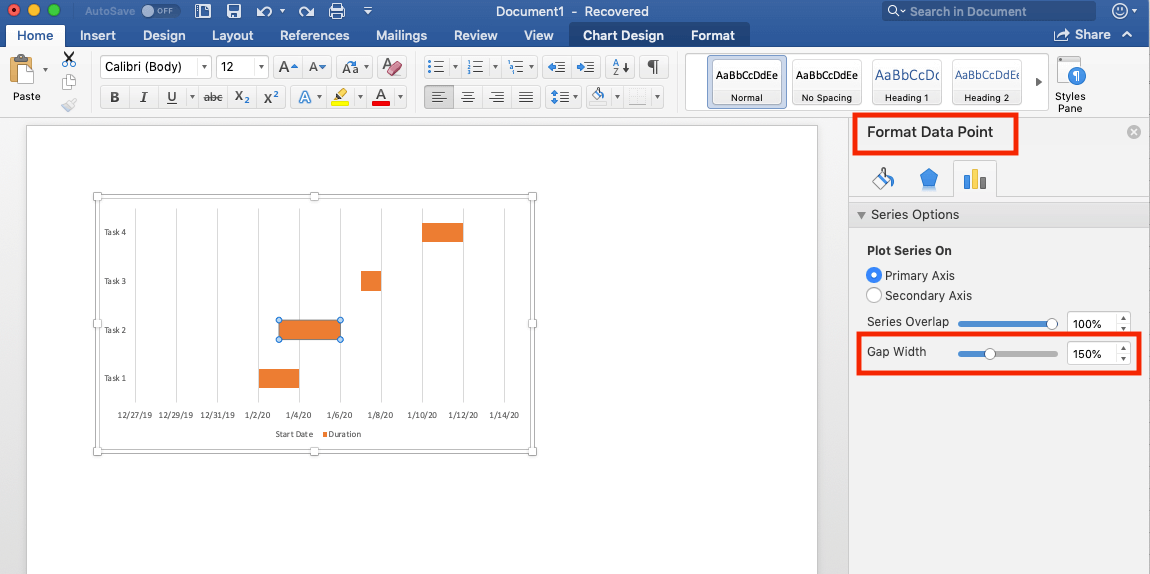Click the Clear Formatting eraser icon
This screenshot has height=574, width=1150.
(x=392, y=67)
